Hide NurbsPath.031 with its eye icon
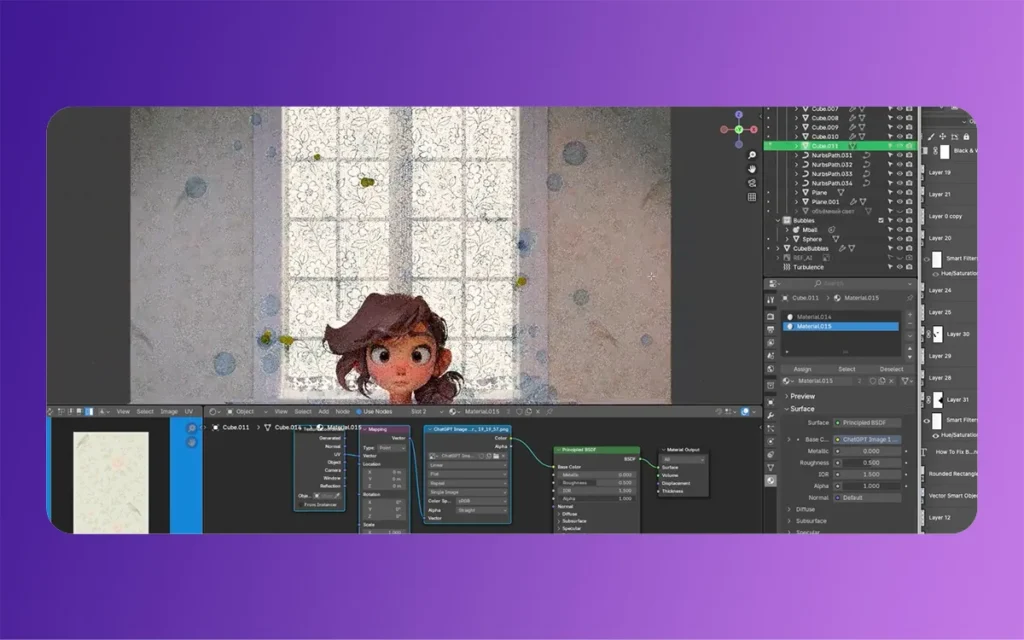This screenshot has width=1024, height=640. click(x=899, y=155)
